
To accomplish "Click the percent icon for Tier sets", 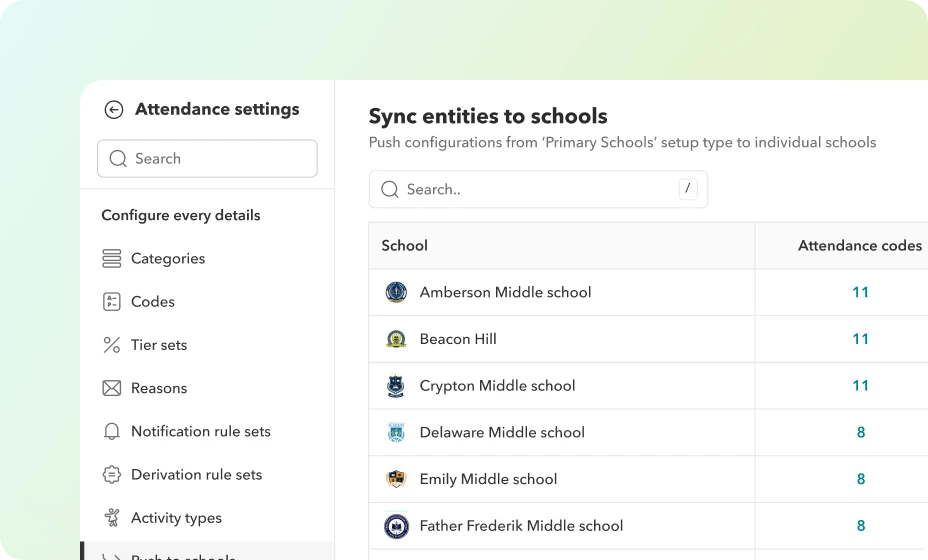I will coord(112,345).
